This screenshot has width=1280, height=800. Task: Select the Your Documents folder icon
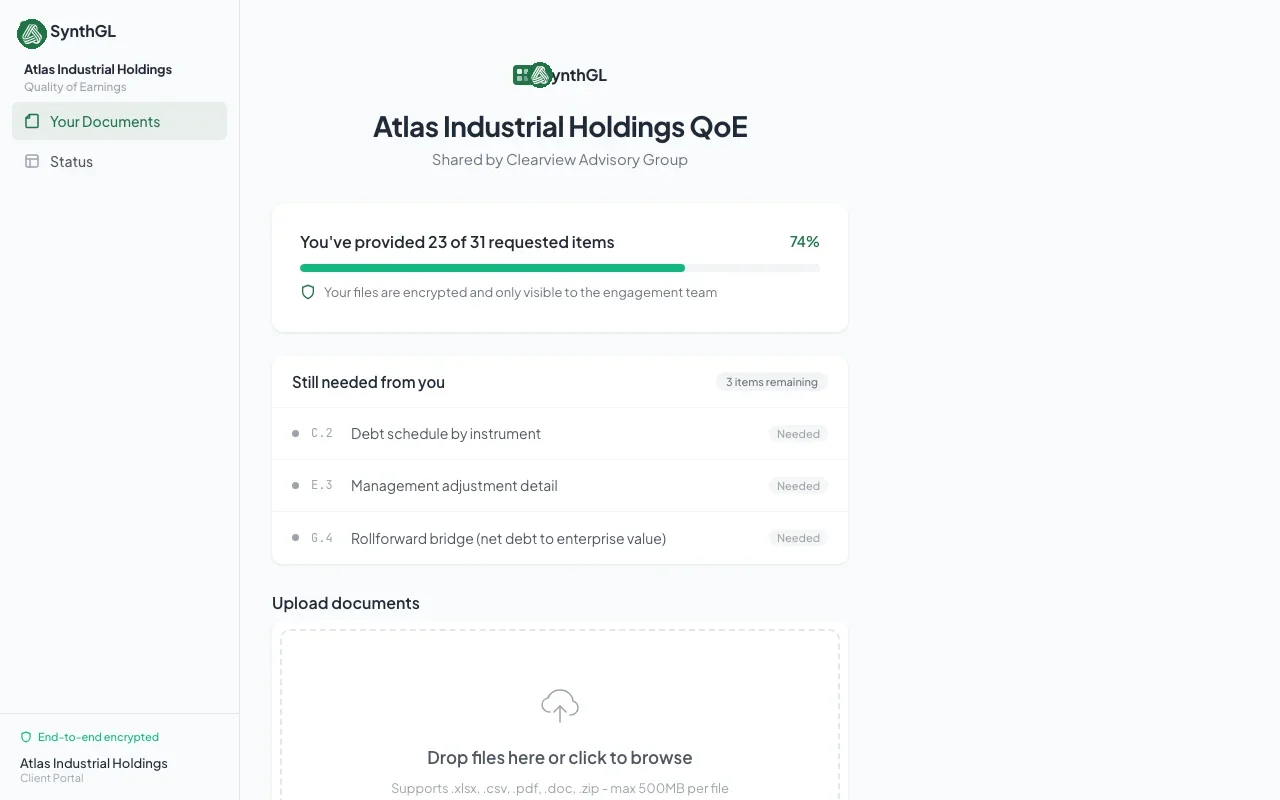click(x=33, y=120)
